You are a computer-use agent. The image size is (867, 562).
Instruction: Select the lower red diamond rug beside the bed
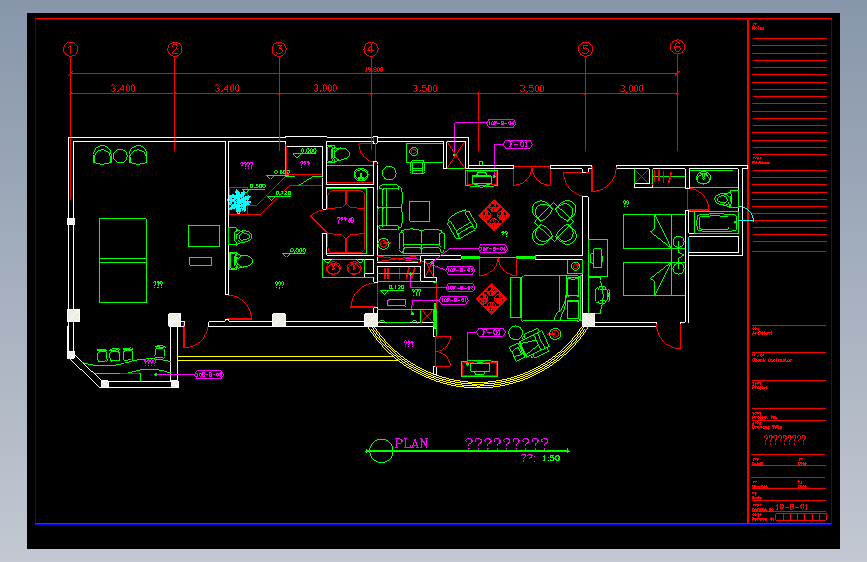point(491,299)
